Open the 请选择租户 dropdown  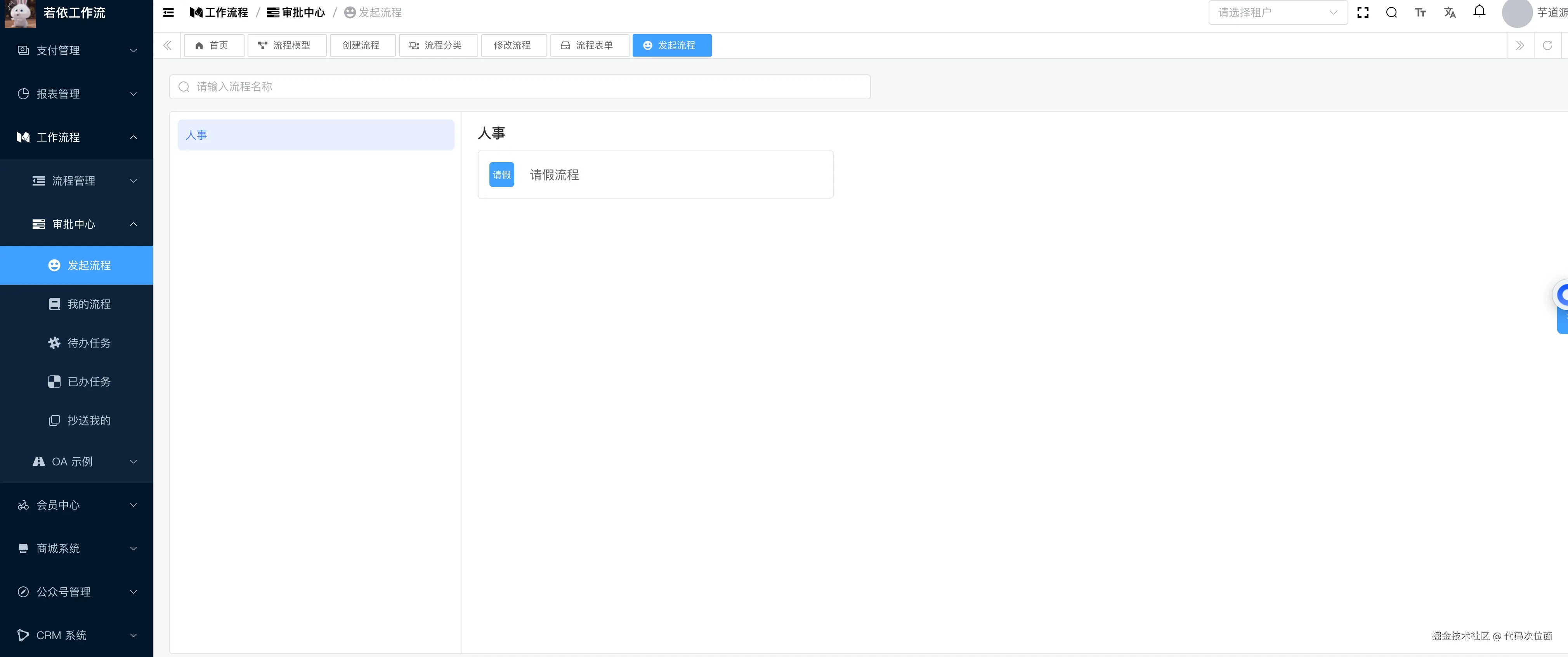(x=1277, y=12)
